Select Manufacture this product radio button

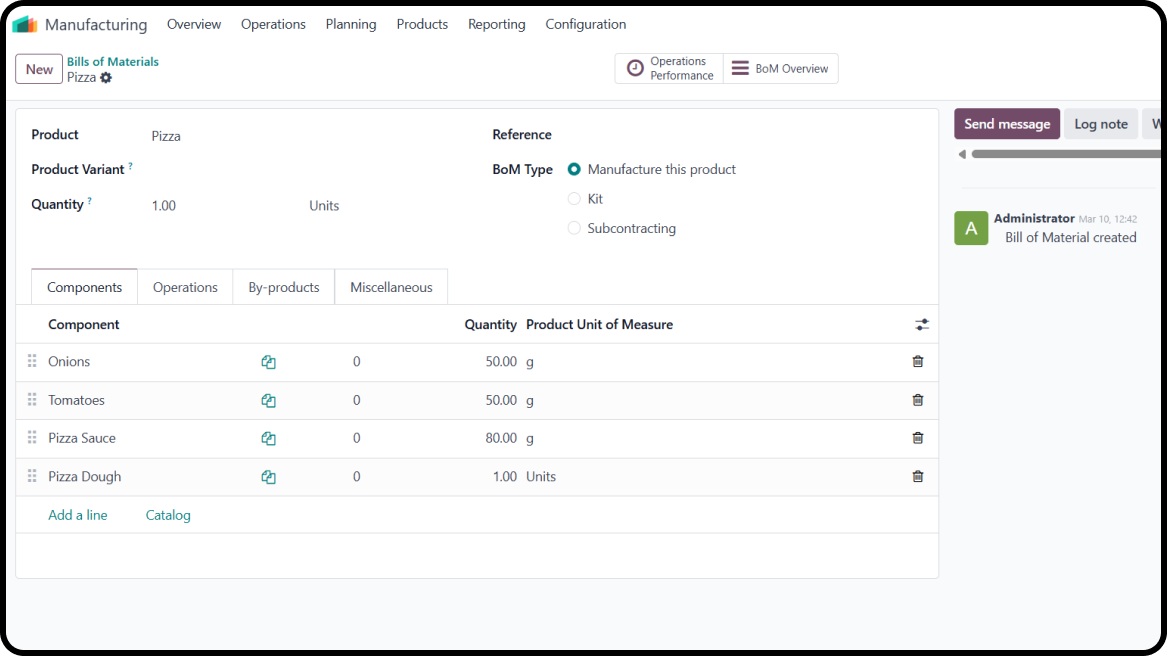(x=574, y=170)
